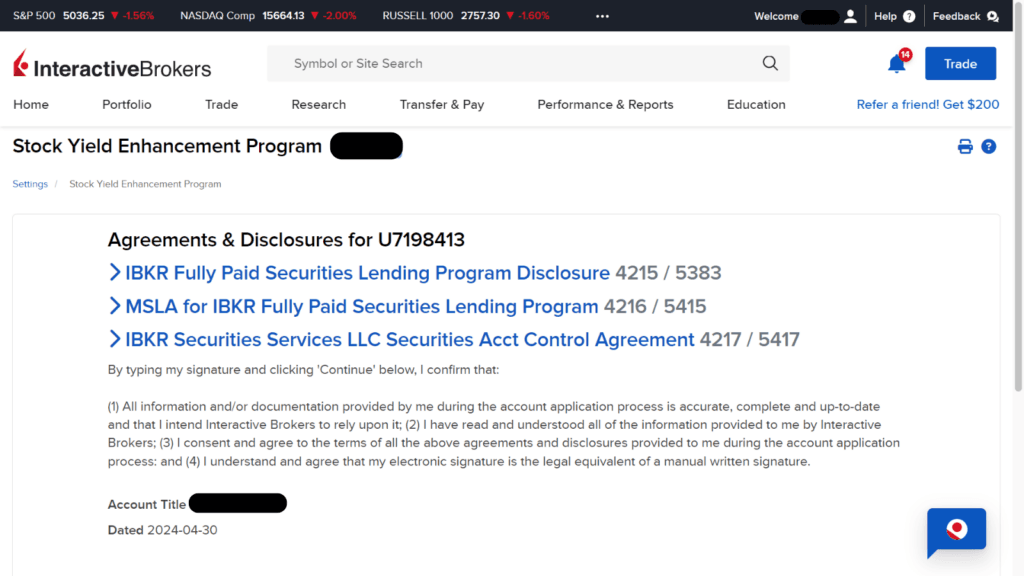Click the Settings breadcrumb link
Screen dimensions: 1024x576
point(30,184)
